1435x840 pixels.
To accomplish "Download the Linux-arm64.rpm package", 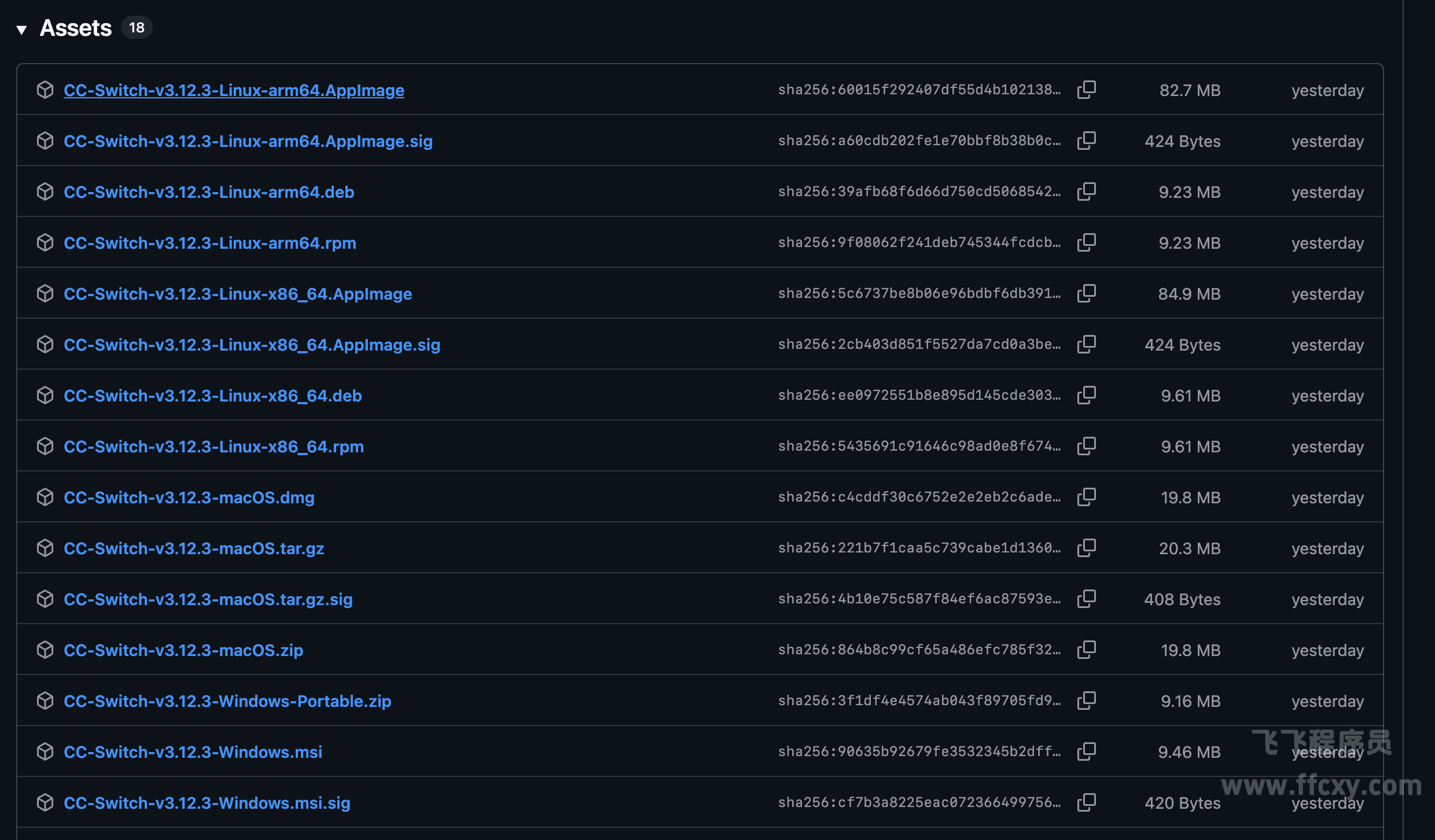I will 209,243.
